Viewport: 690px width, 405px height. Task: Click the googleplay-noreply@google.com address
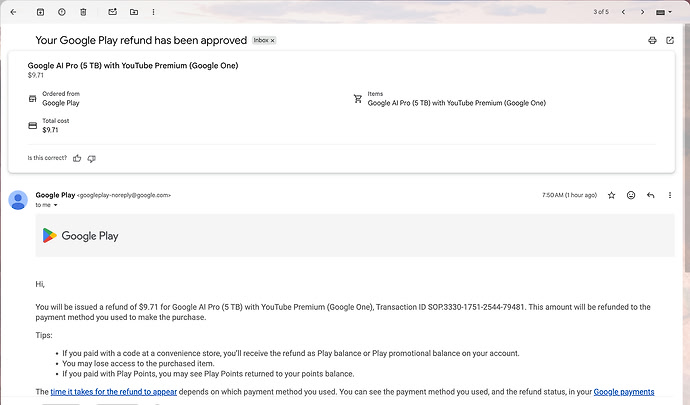click(124, 195)
